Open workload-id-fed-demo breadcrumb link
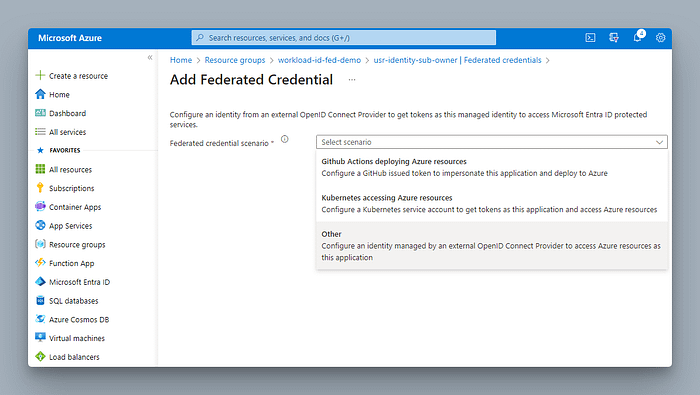The width and height of the screenshot is (700, 395). coord(319,60)
